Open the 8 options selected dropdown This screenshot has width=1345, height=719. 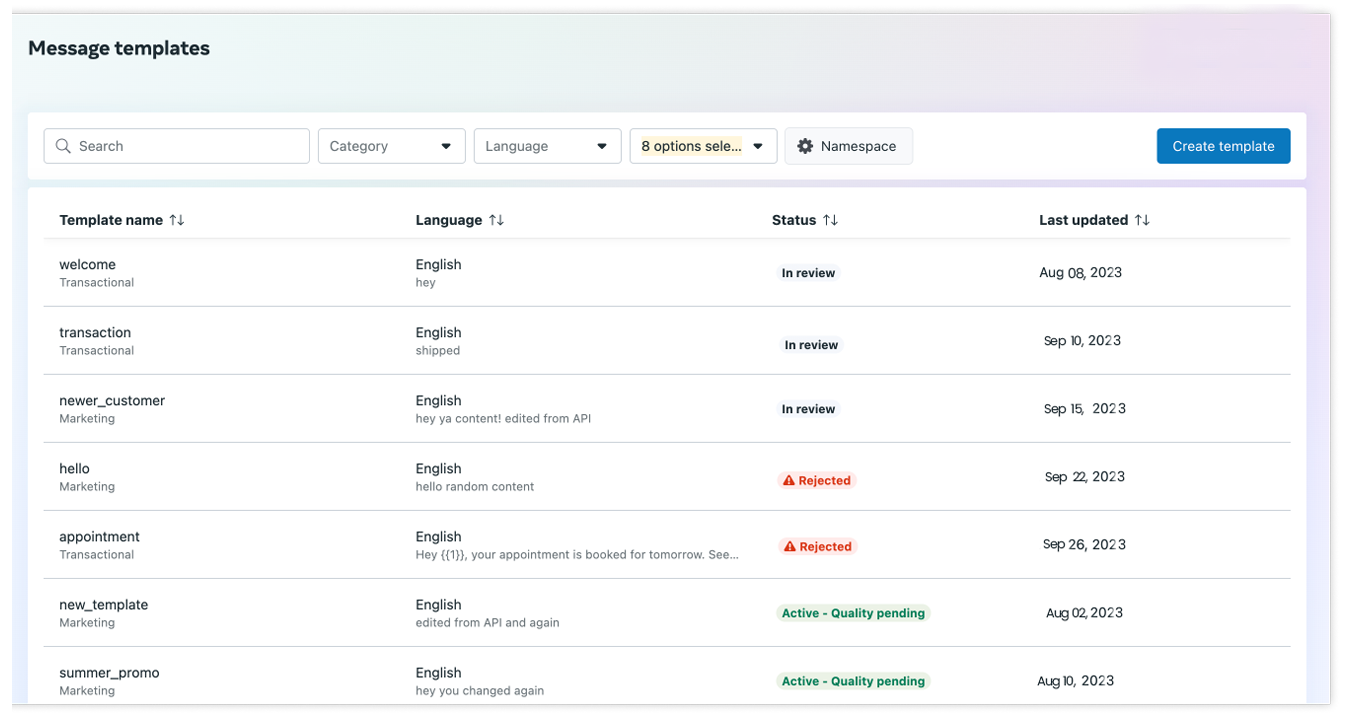[703, 146]
